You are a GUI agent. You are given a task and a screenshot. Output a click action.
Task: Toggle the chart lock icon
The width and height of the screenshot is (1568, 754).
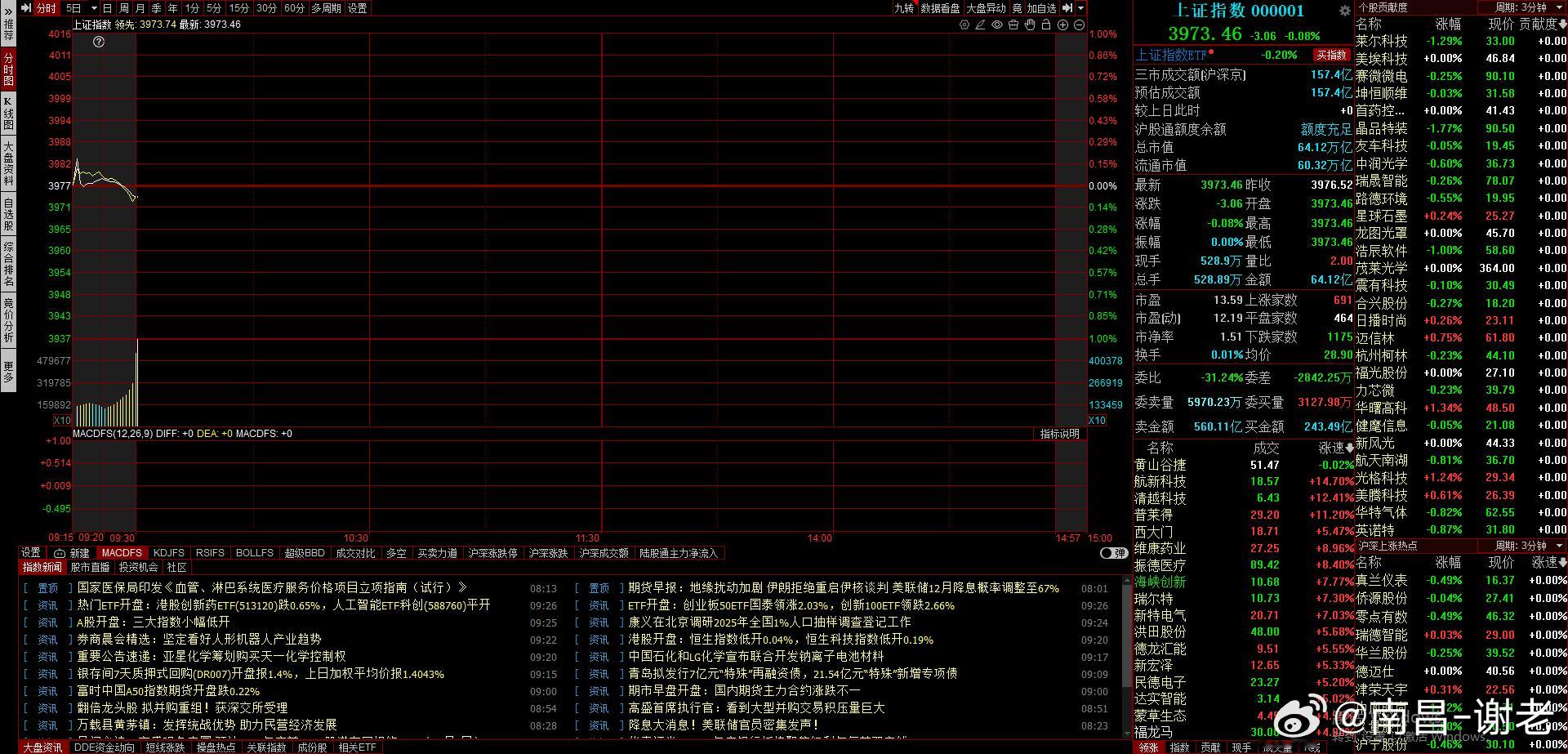(x=1046, y=25)
